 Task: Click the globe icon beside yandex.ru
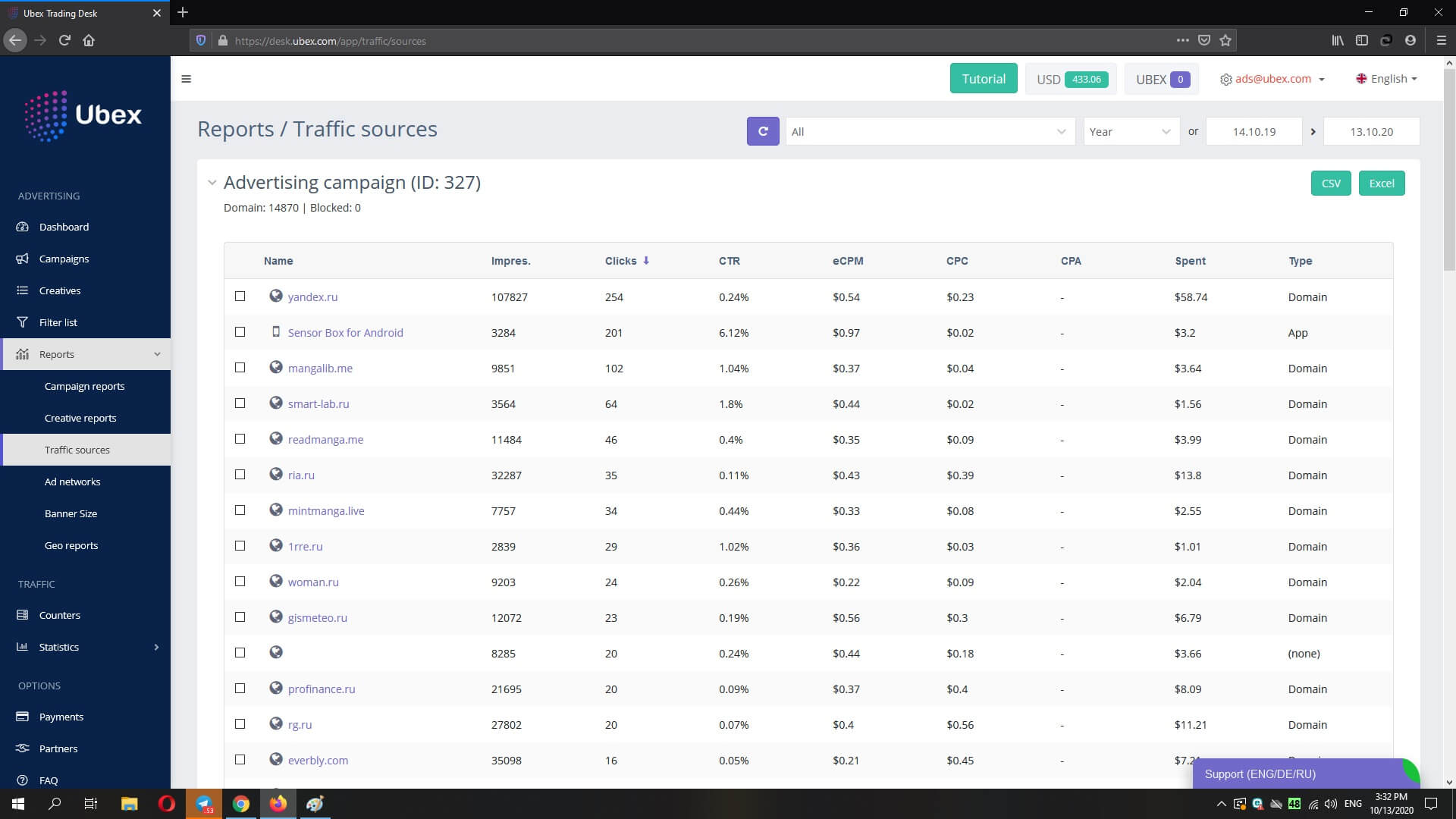pos(276,296)
